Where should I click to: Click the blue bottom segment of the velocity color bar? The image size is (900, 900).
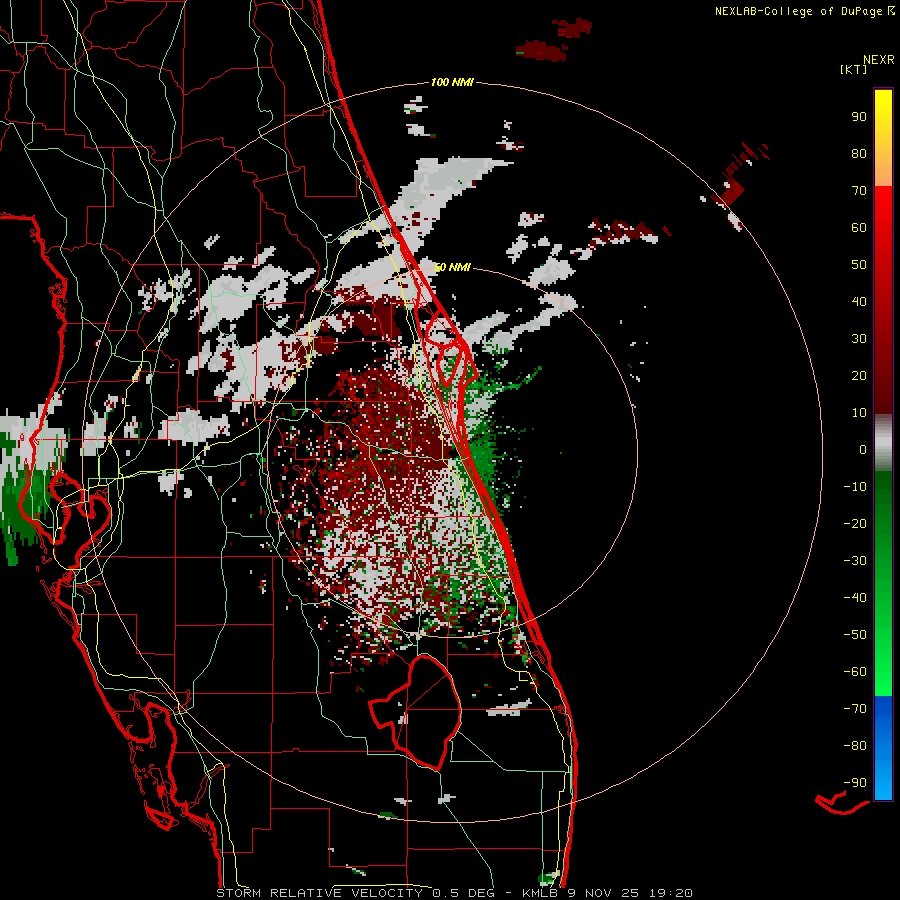pyautogui.click(x=883, y=748)
